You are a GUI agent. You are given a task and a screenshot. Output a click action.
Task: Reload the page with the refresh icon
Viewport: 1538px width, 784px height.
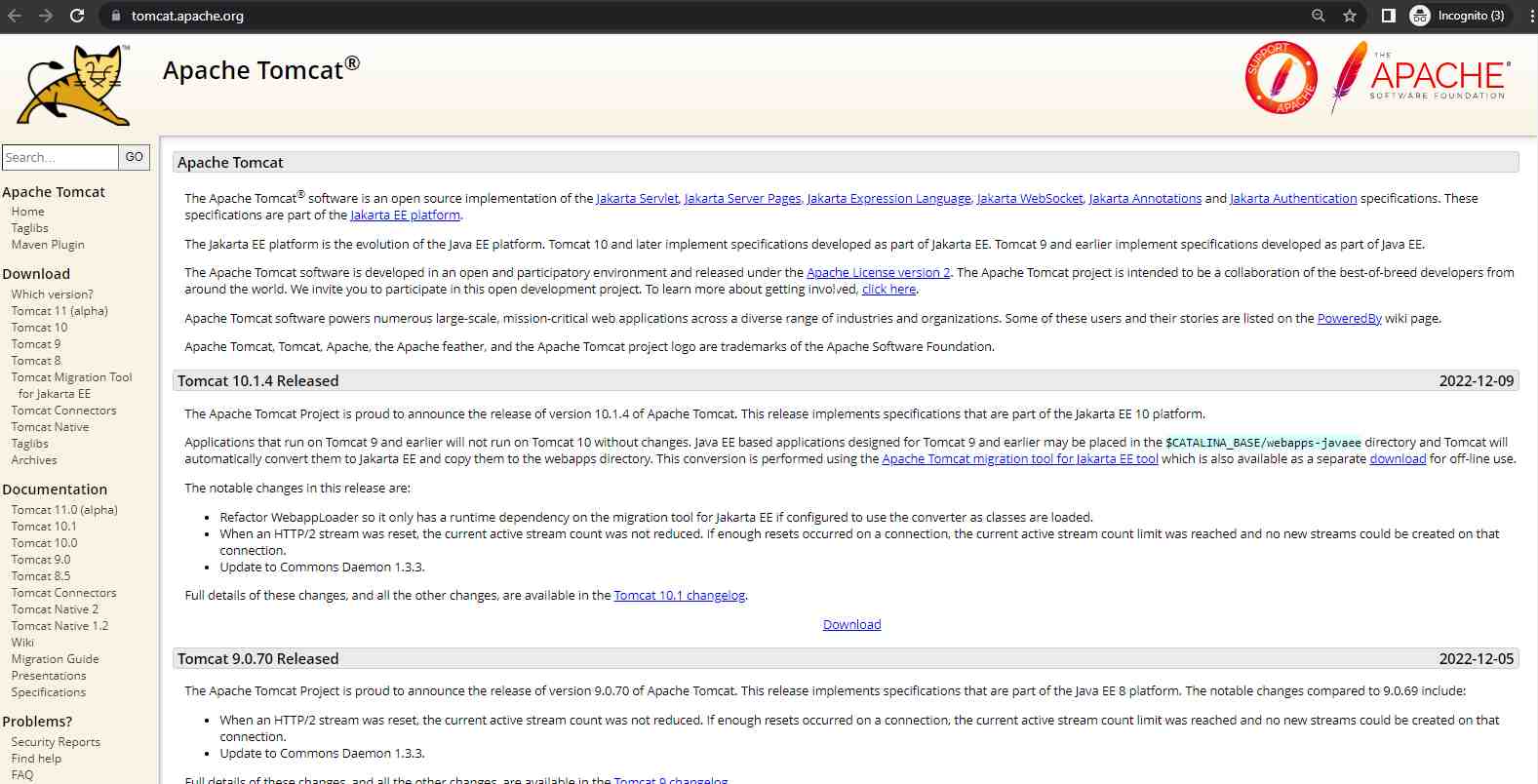coord(77,16)
